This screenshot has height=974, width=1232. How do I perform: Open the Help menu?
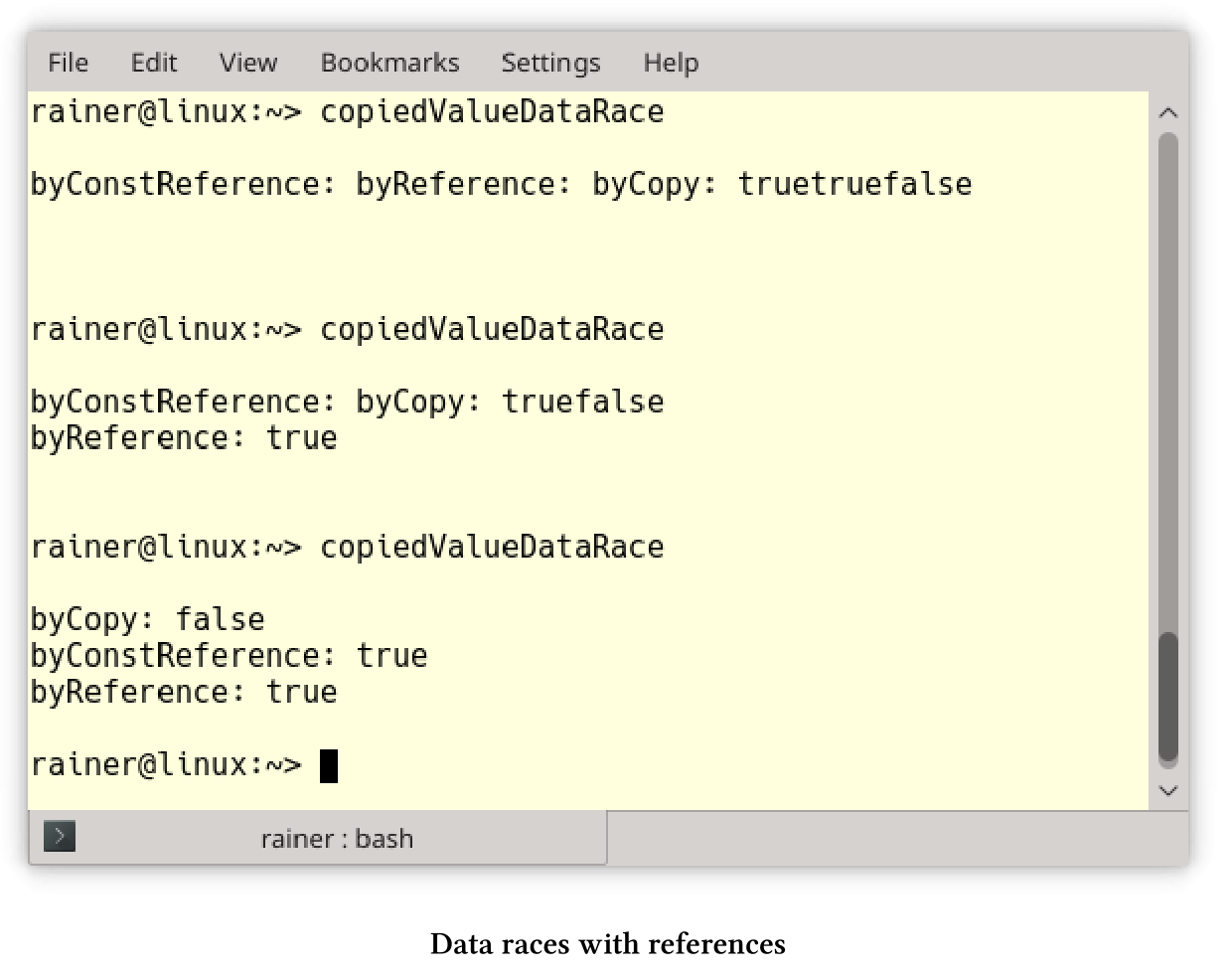point(671,63)
